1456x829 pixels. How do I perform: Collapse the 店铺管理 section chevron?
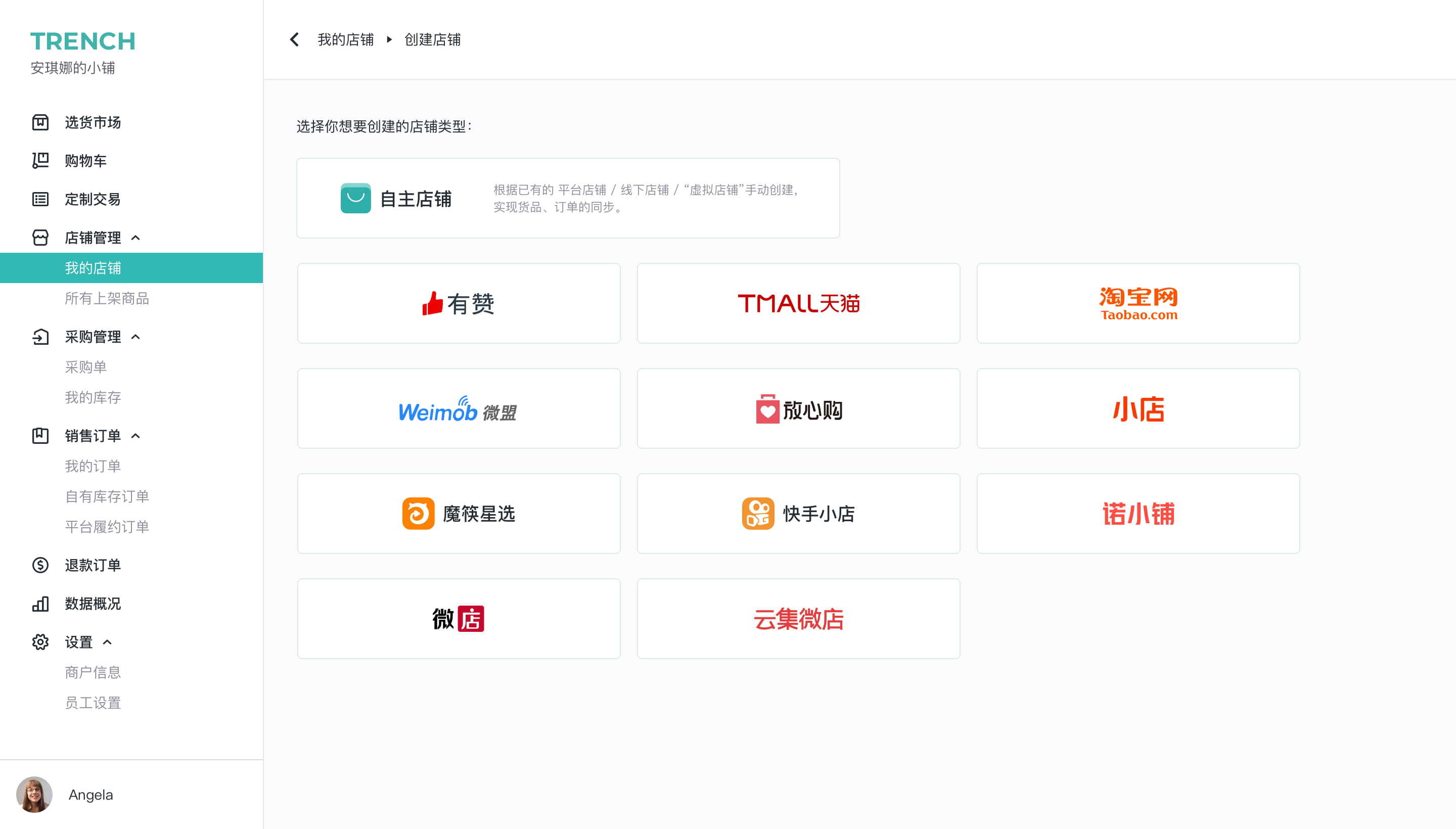(x=135, y=238)
